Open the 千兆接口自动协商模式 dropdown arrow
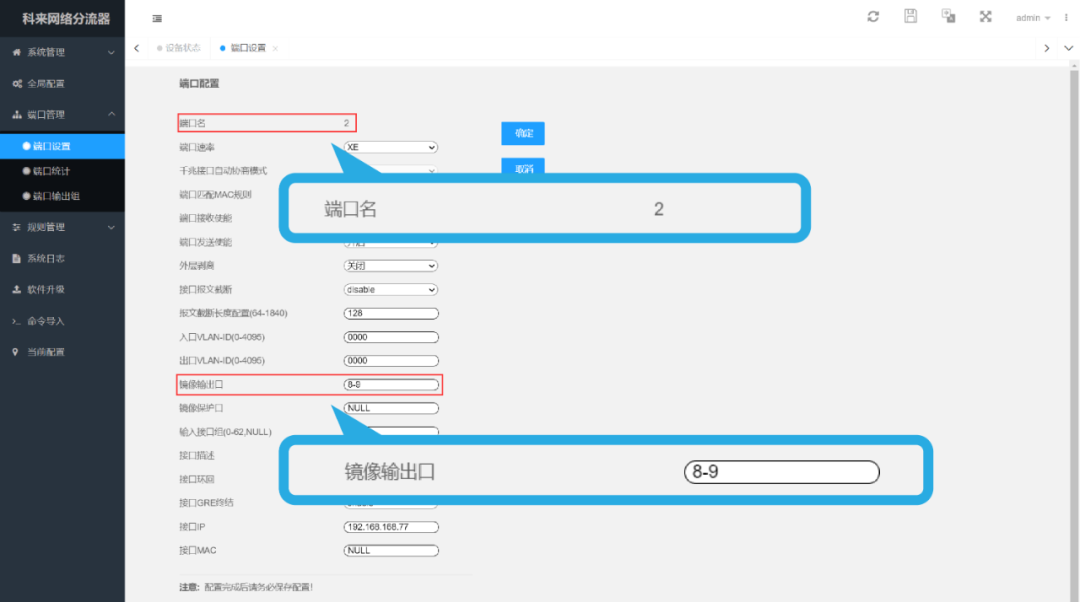 coord(431,170)
